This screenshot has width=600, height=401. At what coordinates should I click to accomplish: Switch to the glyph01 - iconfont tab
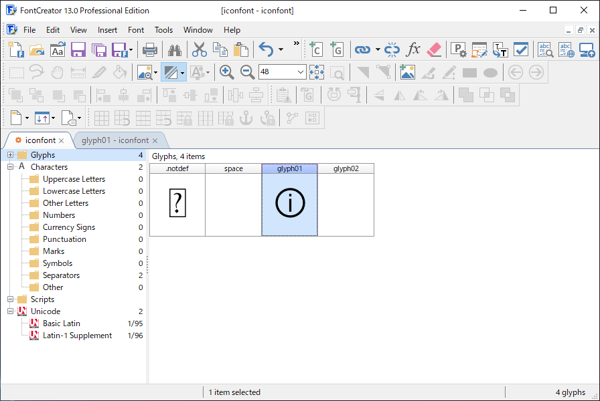(115, 140)
